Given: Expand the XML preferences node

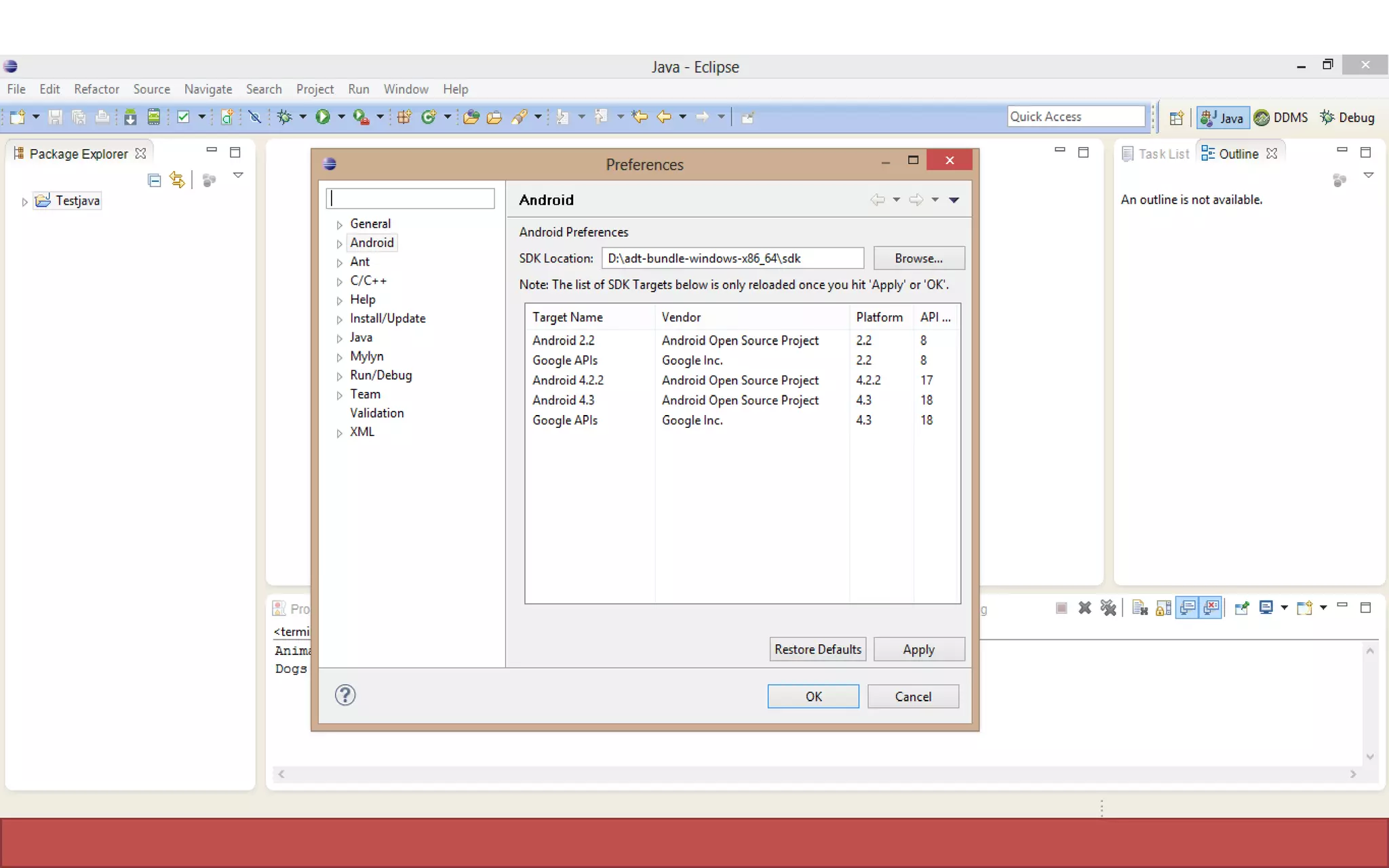Looking at the screenshot, I should [x=339, y=433].
